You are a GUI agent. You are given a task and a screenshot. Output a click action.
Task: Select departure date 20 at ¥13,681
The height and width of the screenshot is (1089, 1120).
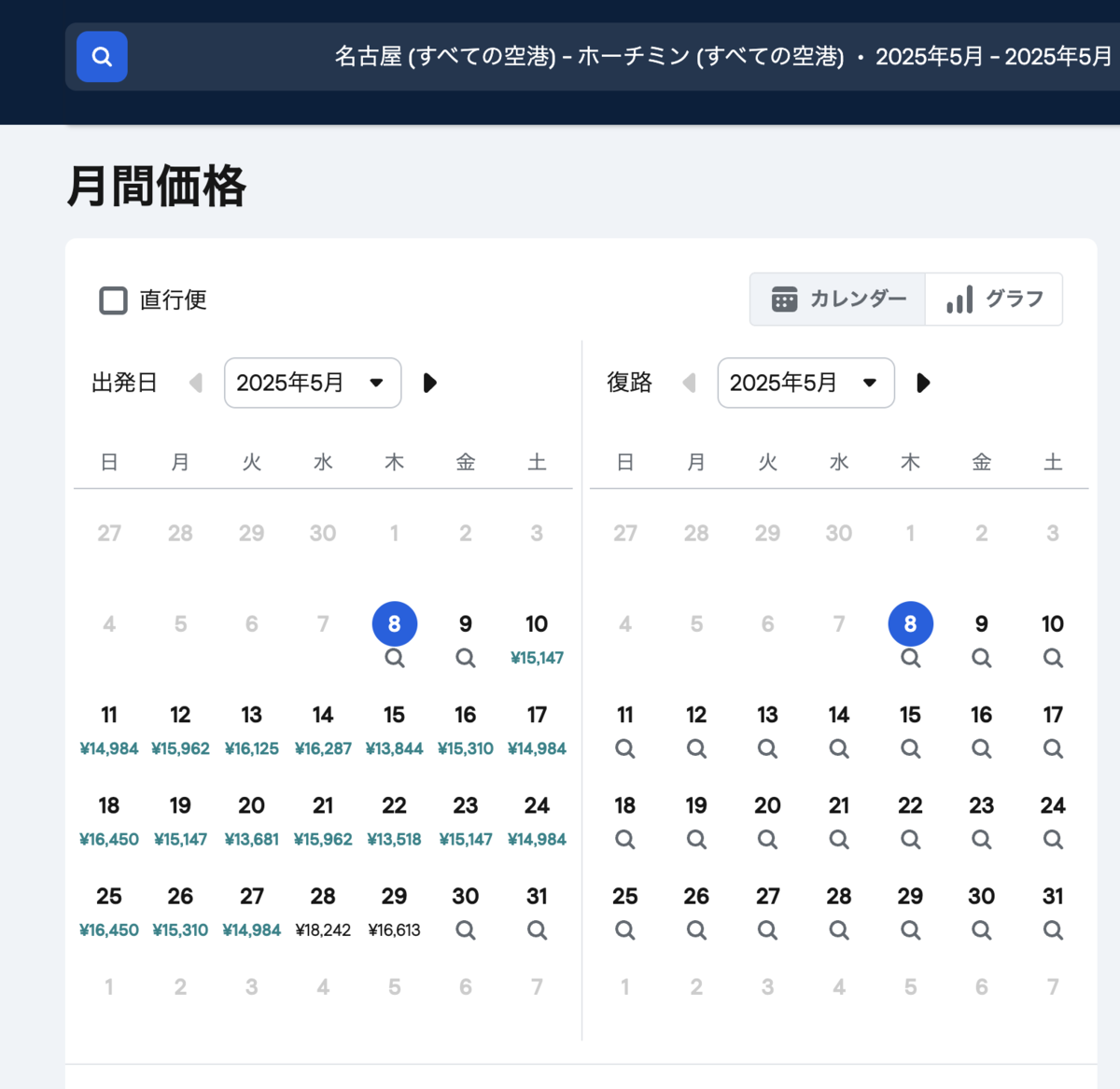point(252,820)
